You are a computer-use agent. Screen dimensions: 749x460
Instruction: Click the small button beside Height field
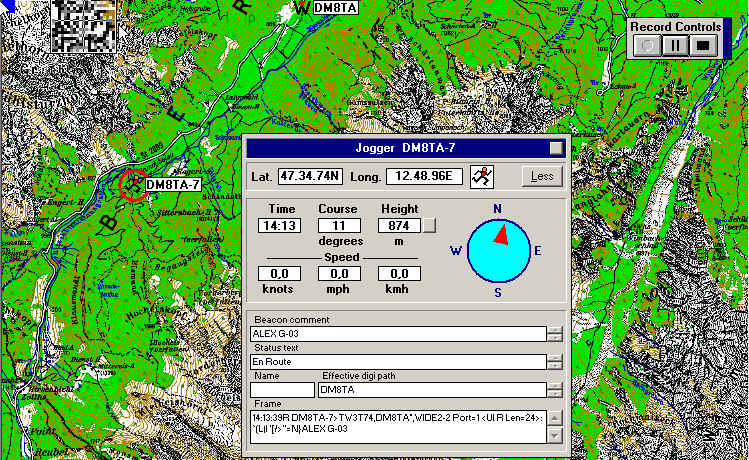429,226
